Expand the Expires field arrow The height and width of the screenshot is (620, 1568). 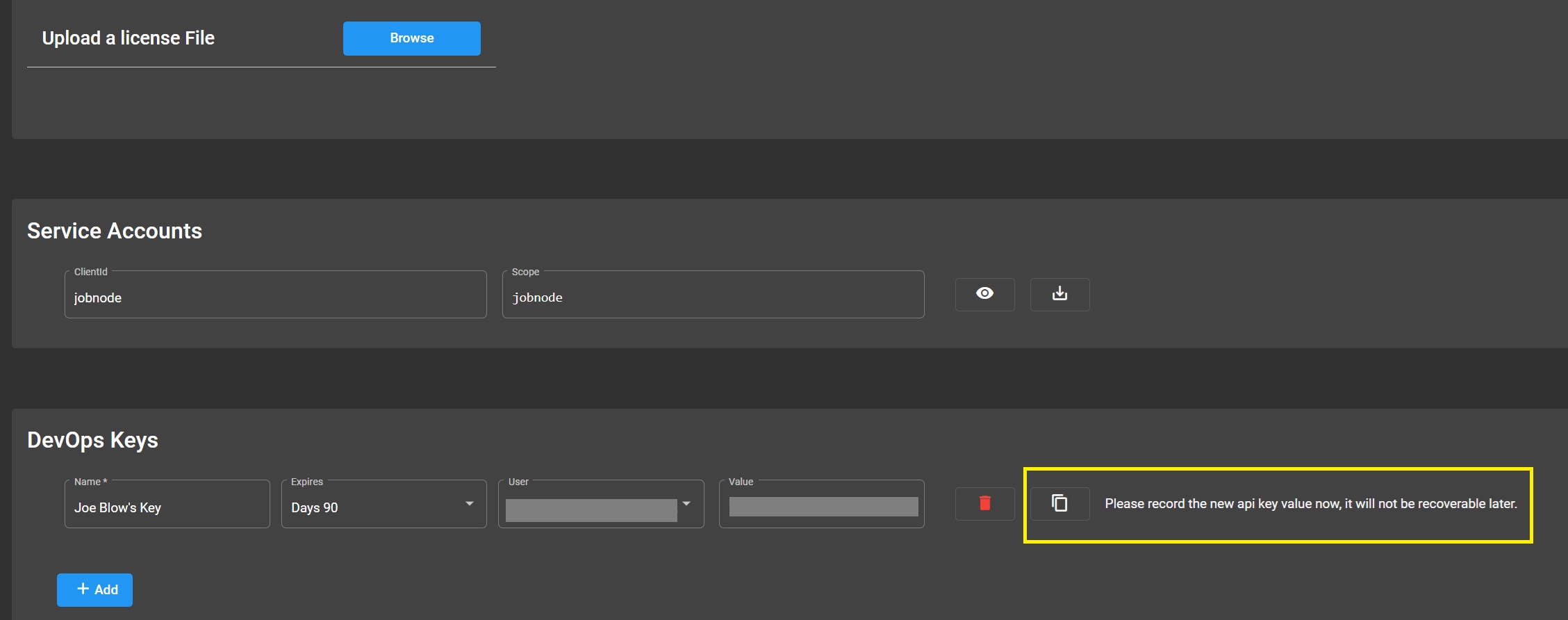470,504
